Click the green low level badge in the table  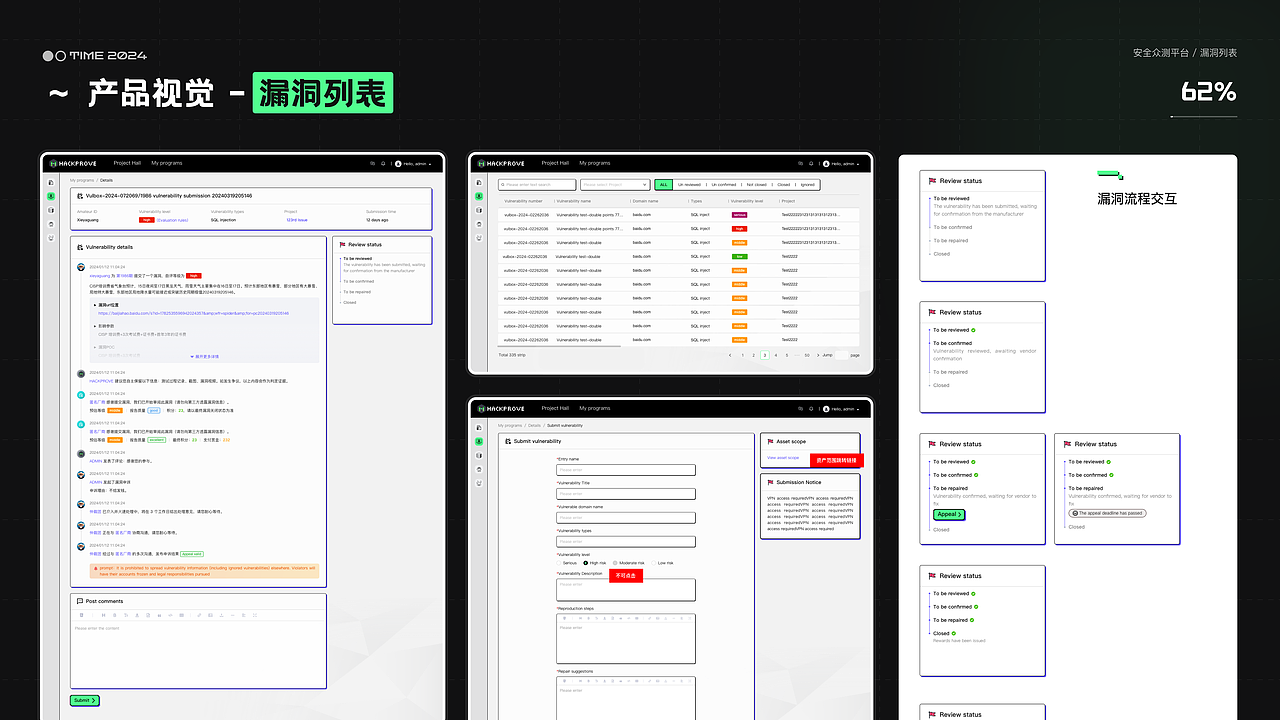[x=740, y=257]
